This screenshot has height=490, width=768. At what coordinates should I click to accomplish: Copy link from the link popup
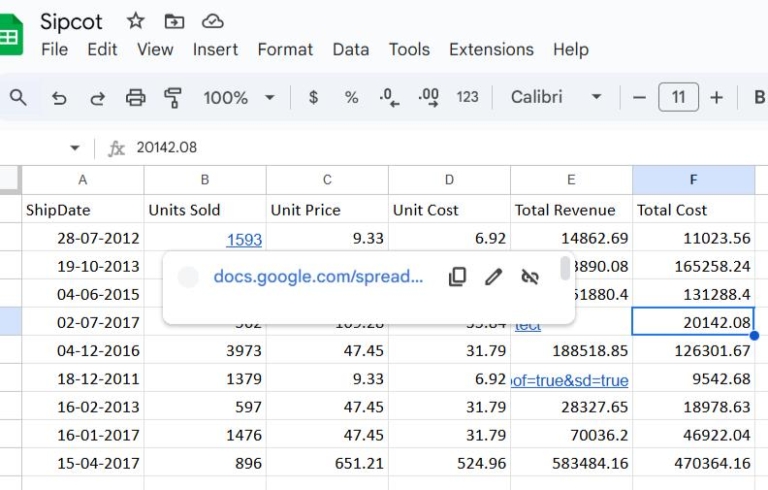[x=457, y=277]
